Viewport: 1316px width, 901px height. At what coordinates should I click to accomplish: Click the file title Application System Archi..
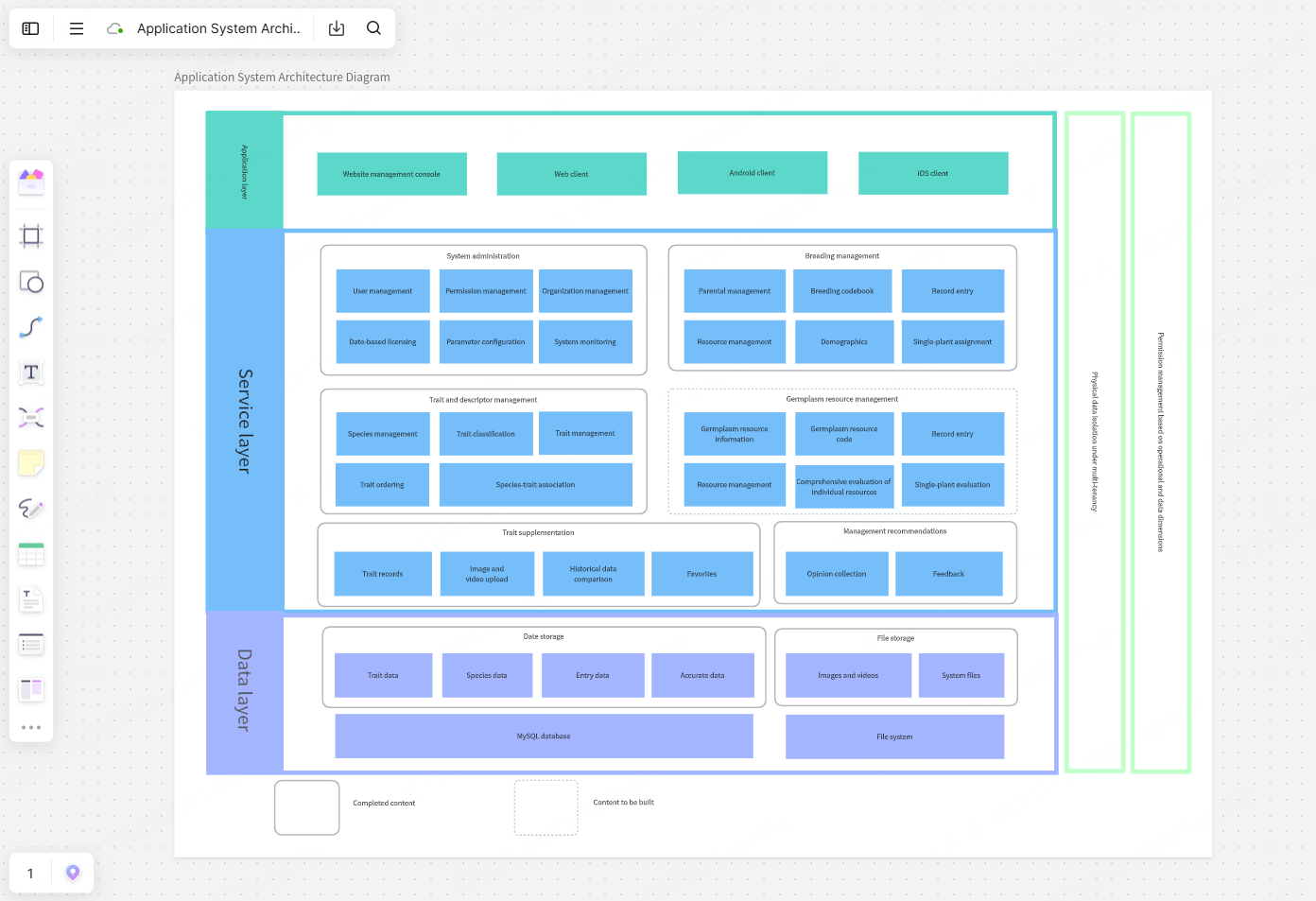[x=218, y=28]
